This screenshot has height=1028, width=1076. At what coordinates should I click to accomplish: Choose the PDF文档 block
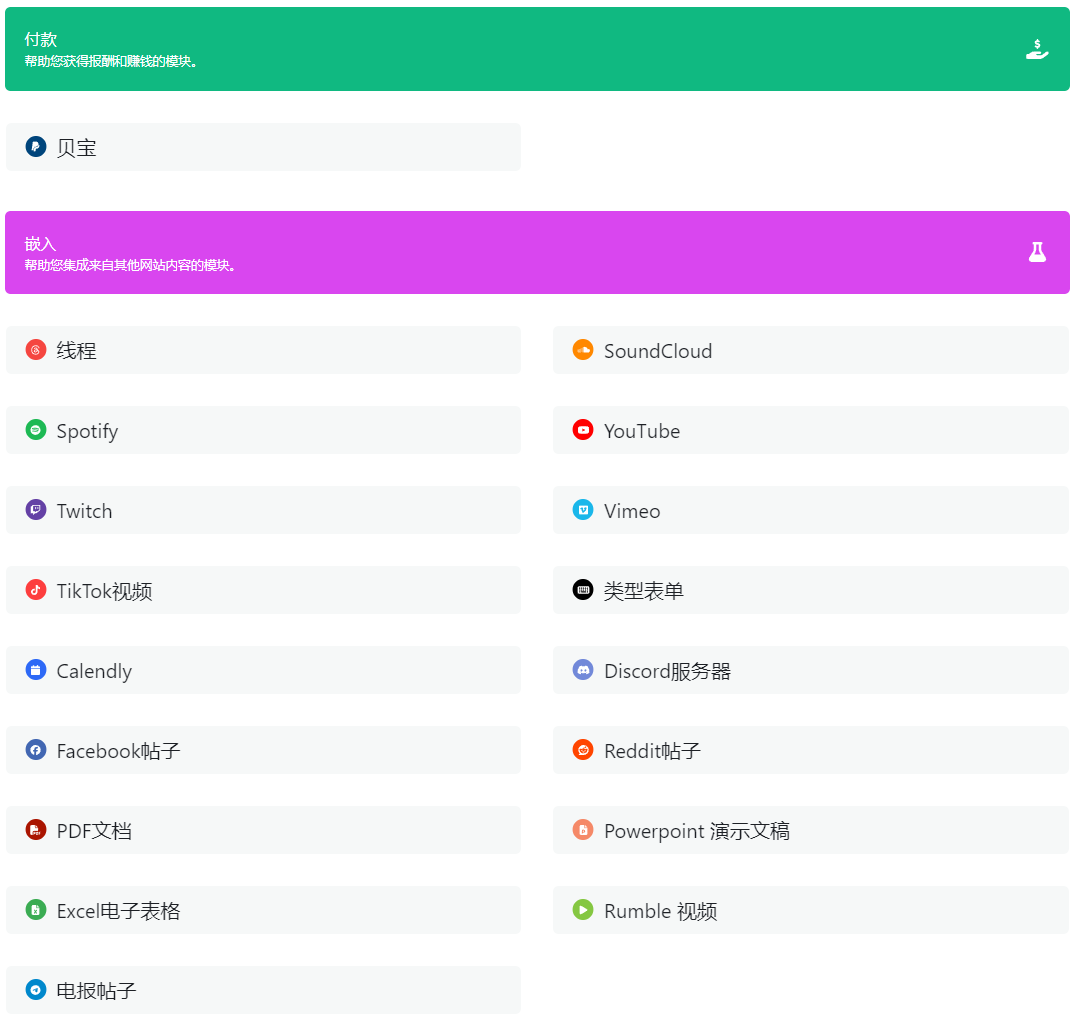263,830
